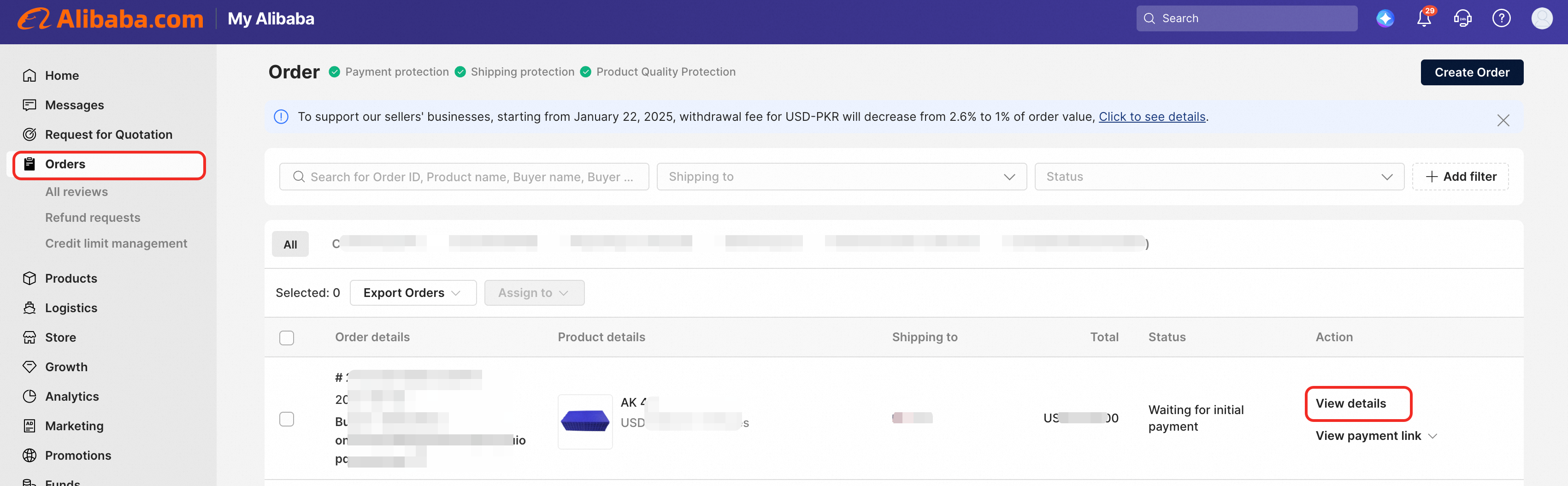Open the help question mark icon

(x=1501, y=18)
